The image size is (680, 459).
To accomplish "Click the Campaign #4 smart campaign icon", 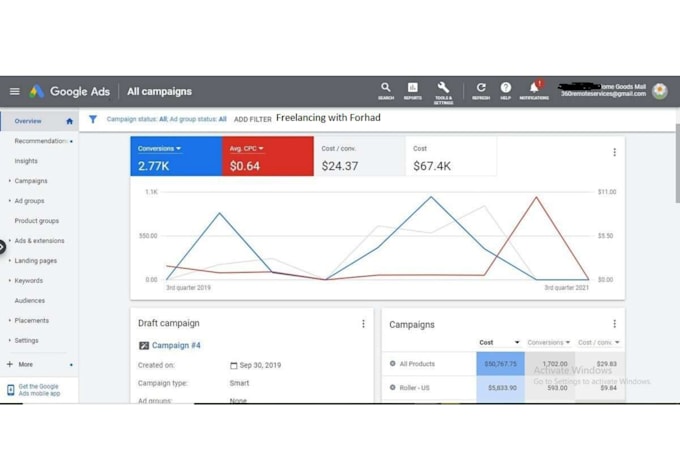I will click(144, 345).
